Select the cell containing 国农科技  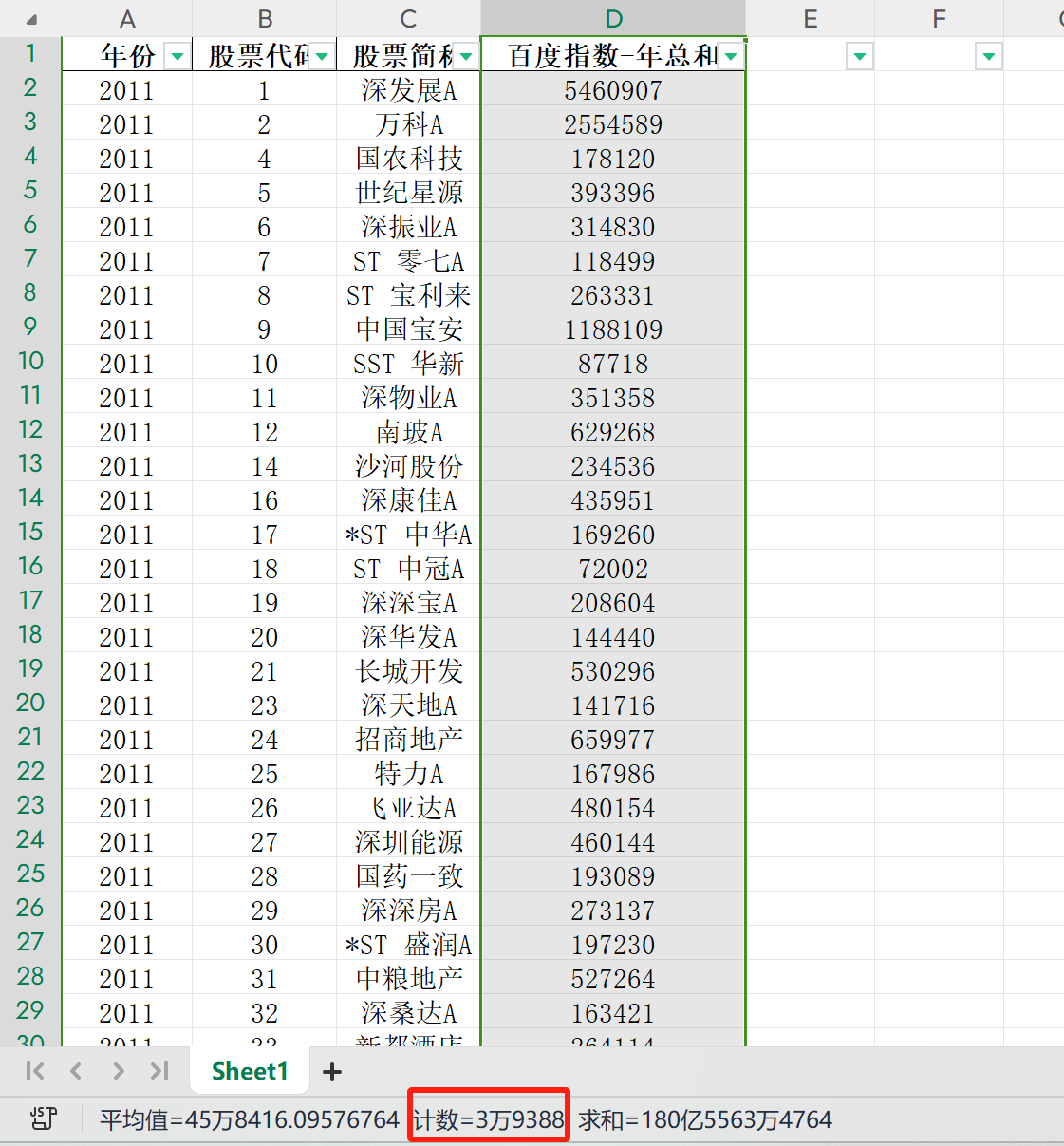[408, 159]
